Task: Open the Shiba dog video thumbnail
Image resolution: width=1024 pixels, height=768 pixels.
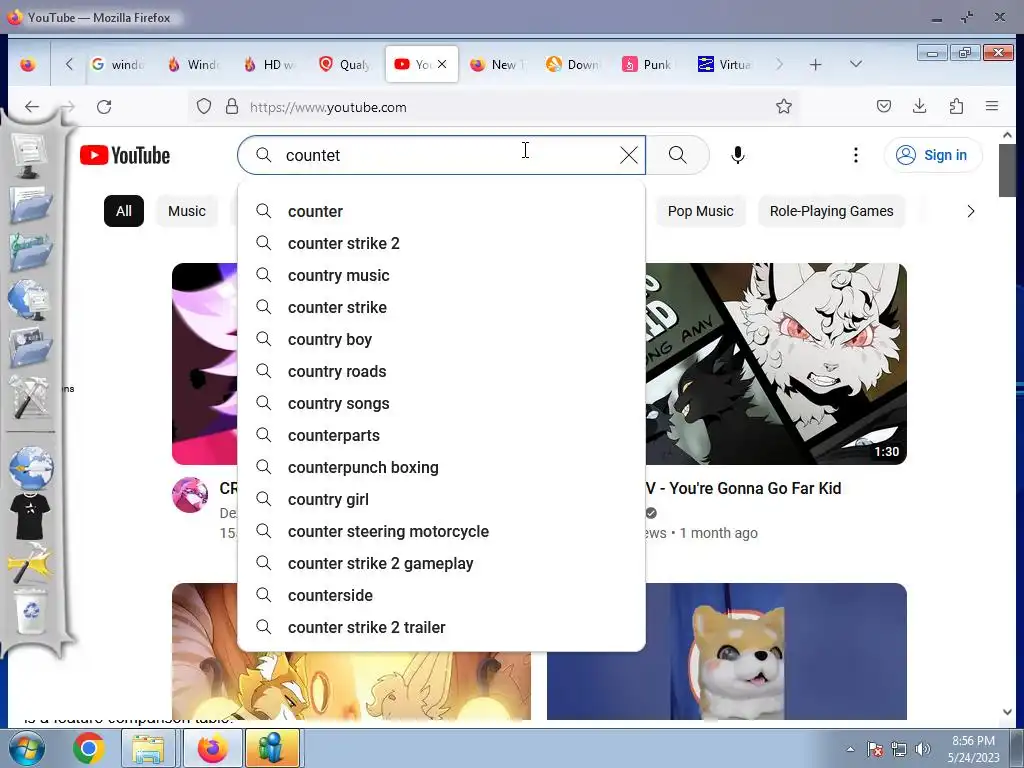Action: point(726,651)
